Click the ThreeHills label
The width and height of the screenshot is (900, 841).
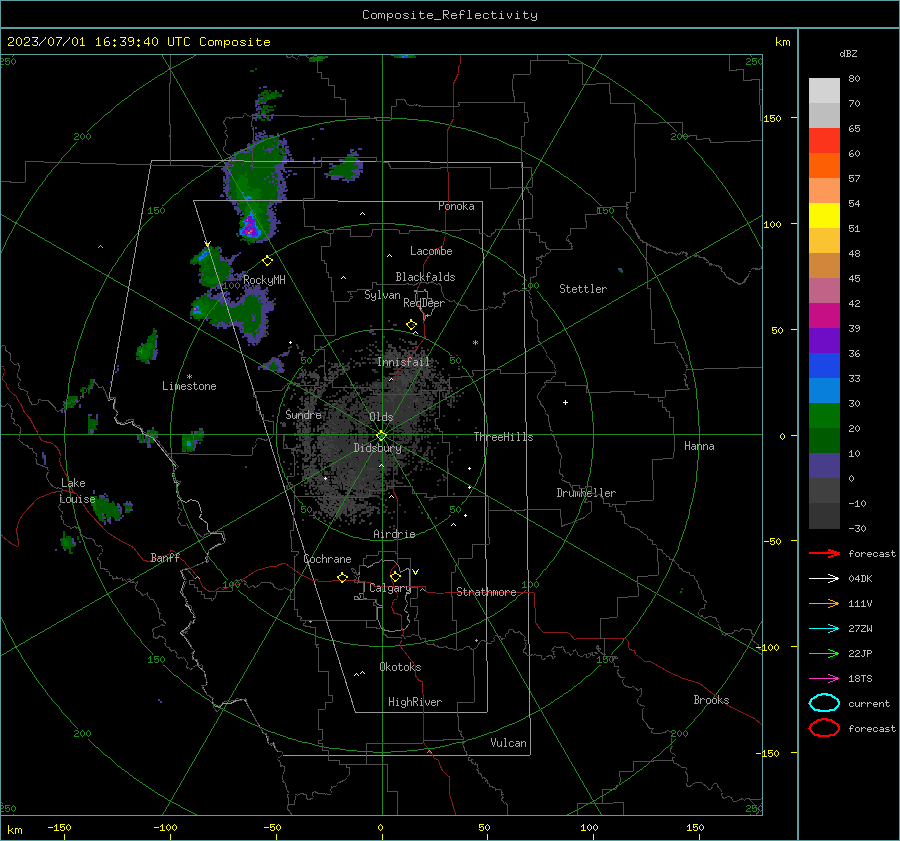pos(503,437)
